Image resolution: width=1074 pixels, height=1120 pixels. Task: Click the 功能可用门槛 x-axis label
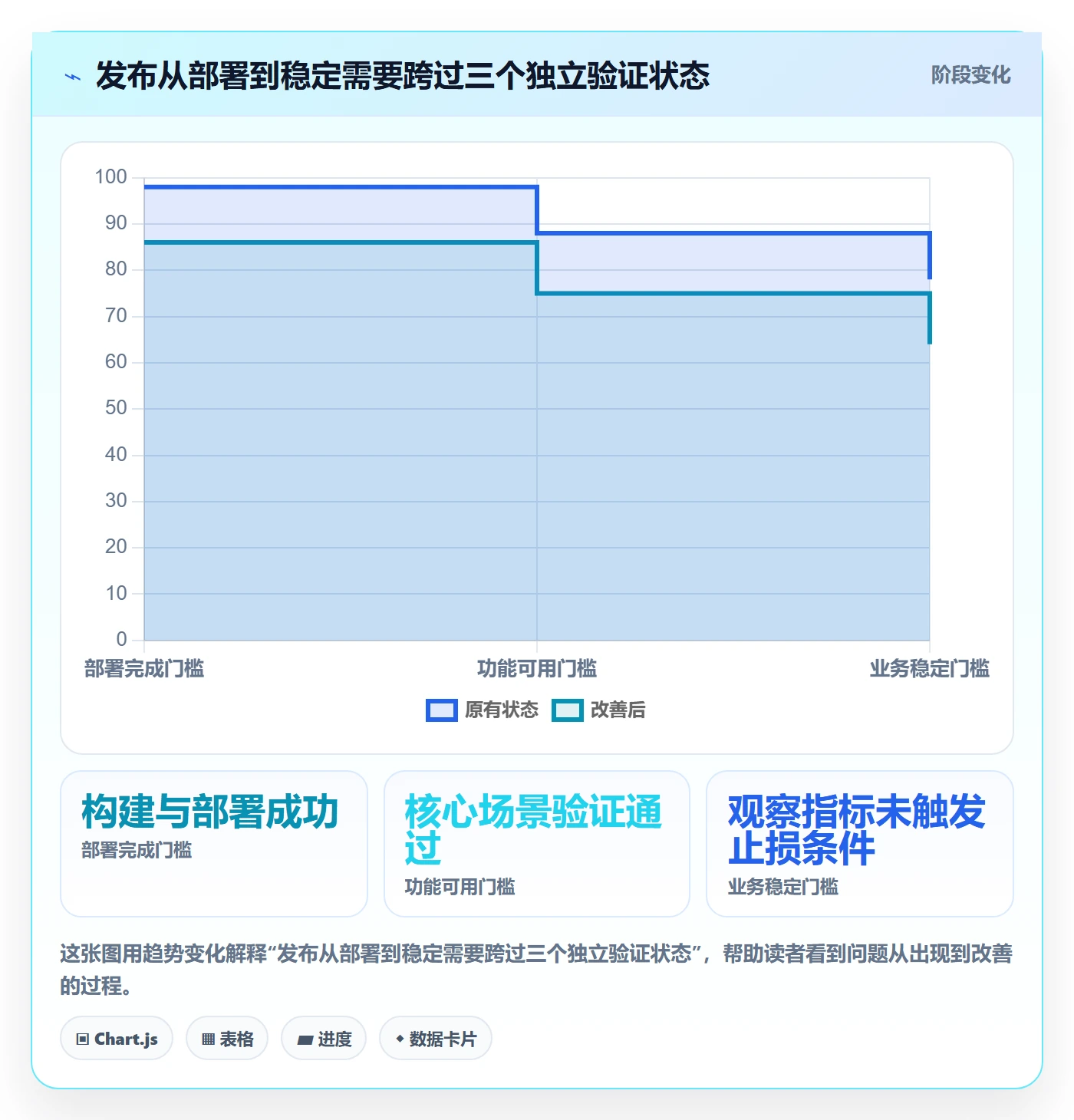537,669
